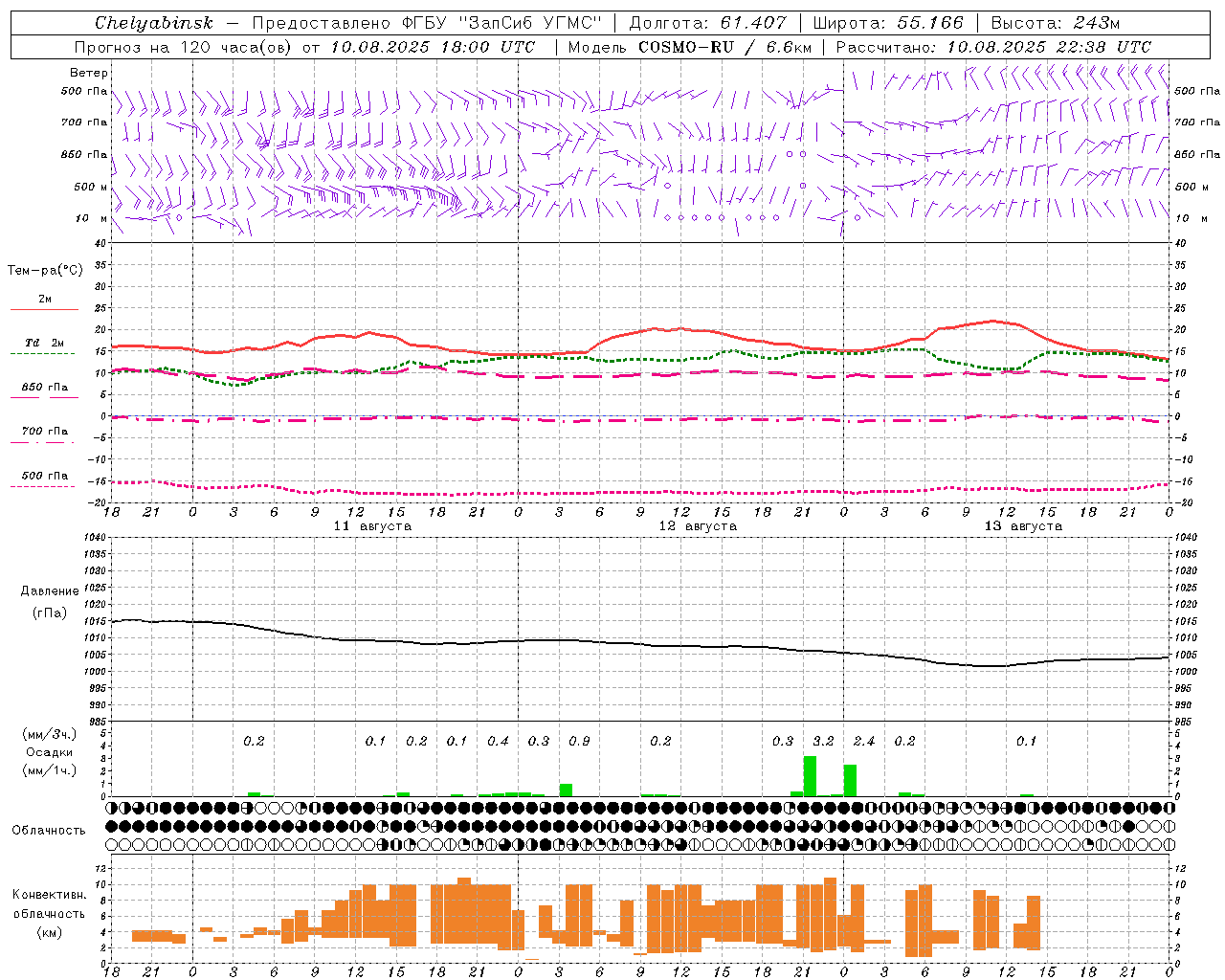Click the 'Ветер' wind panel label
Viewport: 1225px width, 980px height.
click(88, 73)
